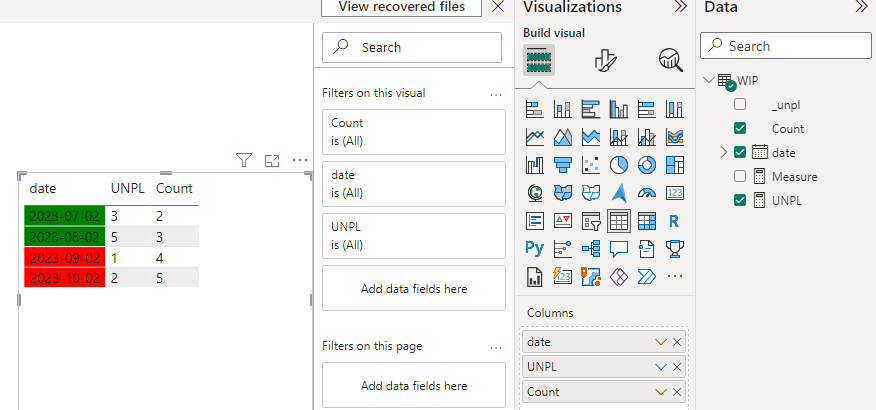Check the Measure field checkbox

coord(740,177)
